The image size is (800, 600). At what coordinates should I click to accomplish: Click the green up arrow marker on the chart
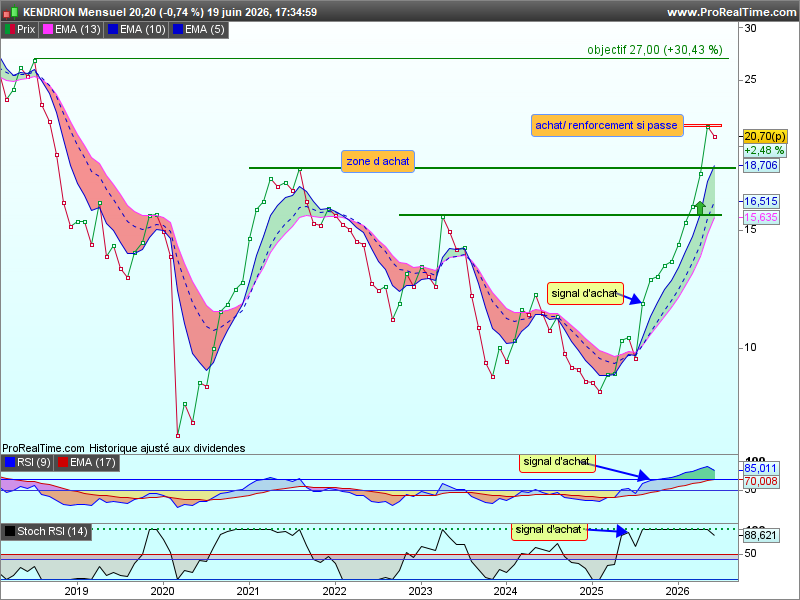click(x=700, y=208)
